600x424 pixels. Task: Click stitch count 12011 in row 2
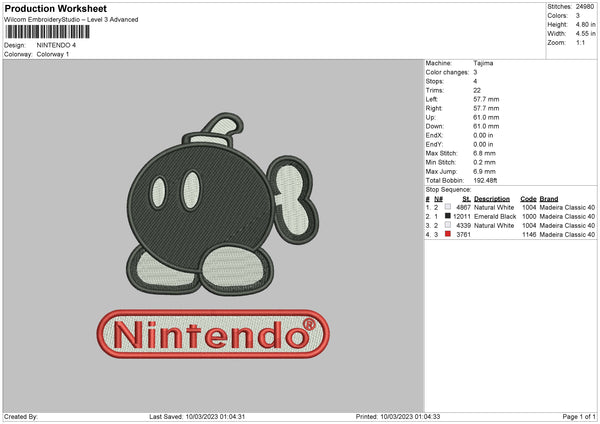coord(461,217)
